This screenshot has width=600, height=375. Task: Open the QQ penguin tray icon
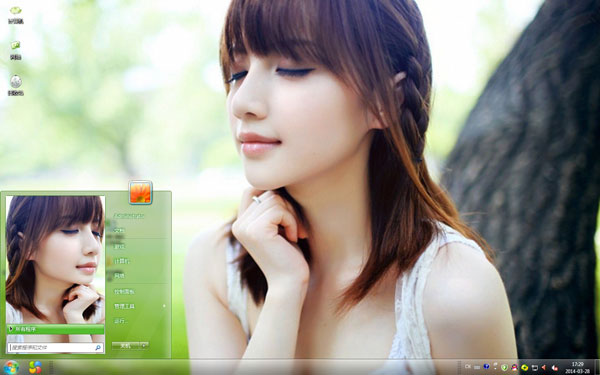point(515,367)
